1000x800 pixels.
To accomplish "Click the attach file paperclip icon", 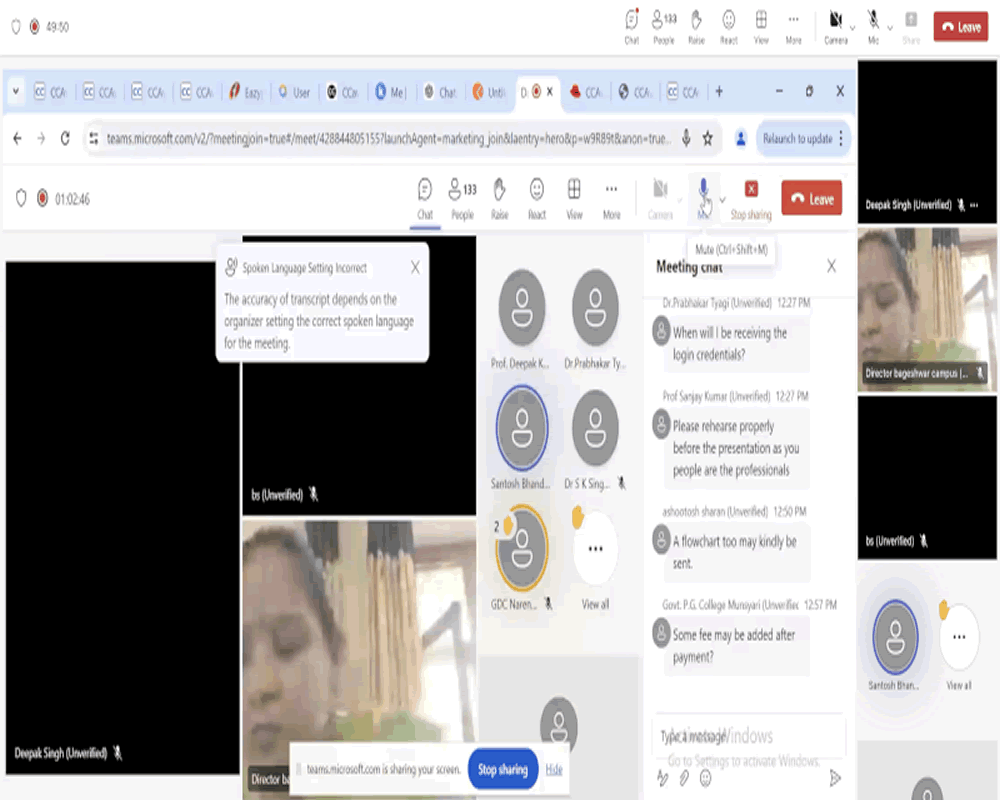I will (x=685, y=777).
